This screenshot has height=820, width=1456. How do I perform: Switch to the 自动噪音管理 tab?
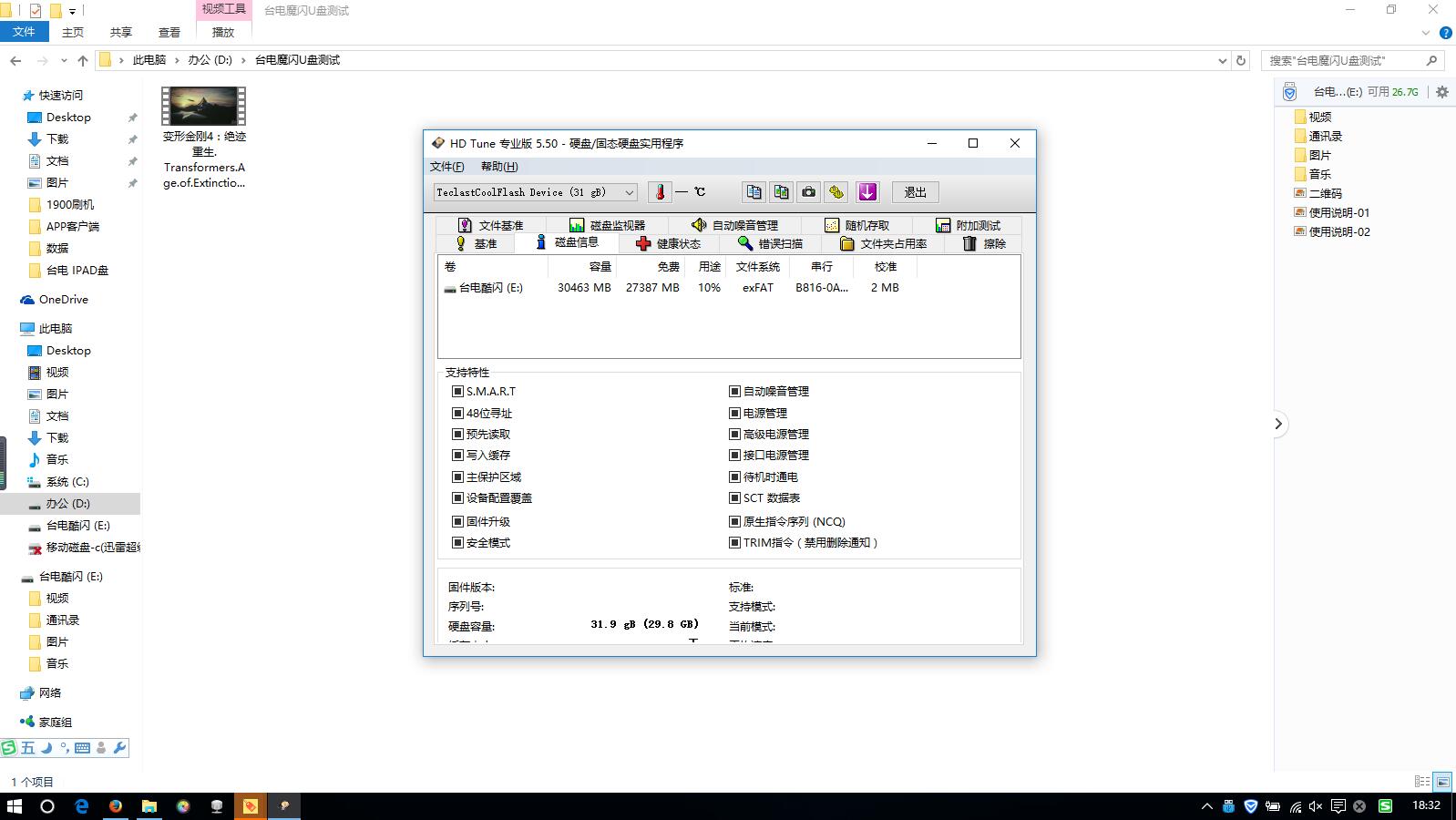(734, 225)
